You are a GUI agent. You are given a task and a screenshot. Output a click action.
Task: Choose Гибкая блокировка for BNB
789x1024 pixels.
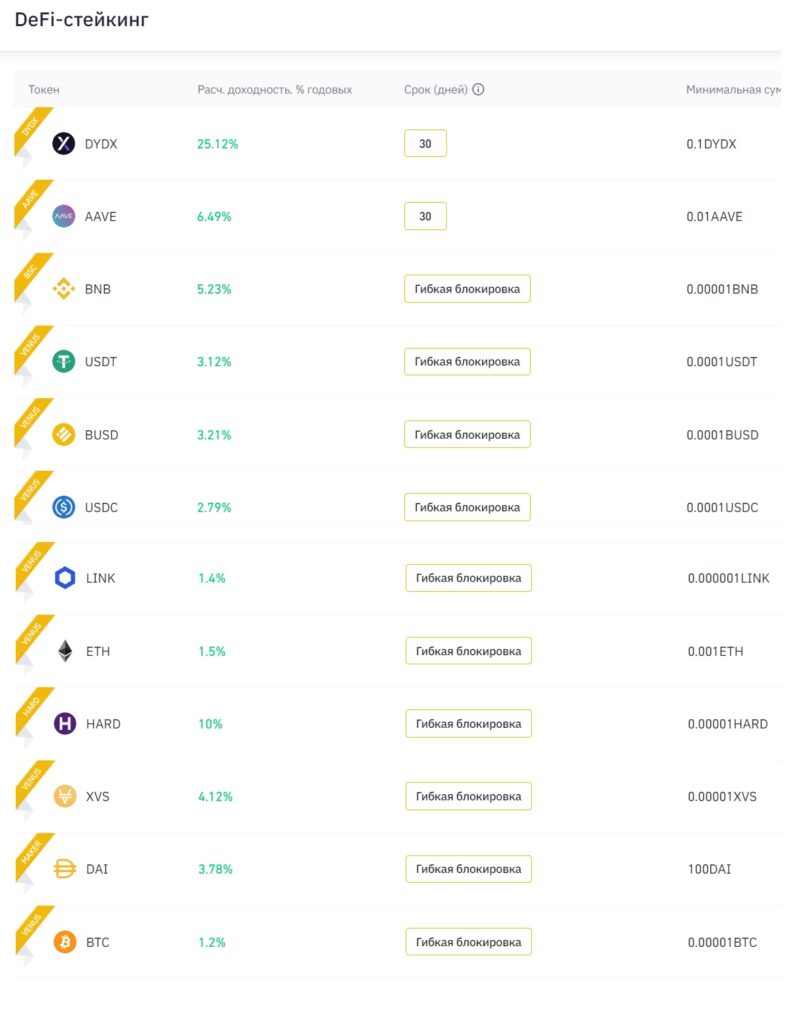(x=467, y=289)
